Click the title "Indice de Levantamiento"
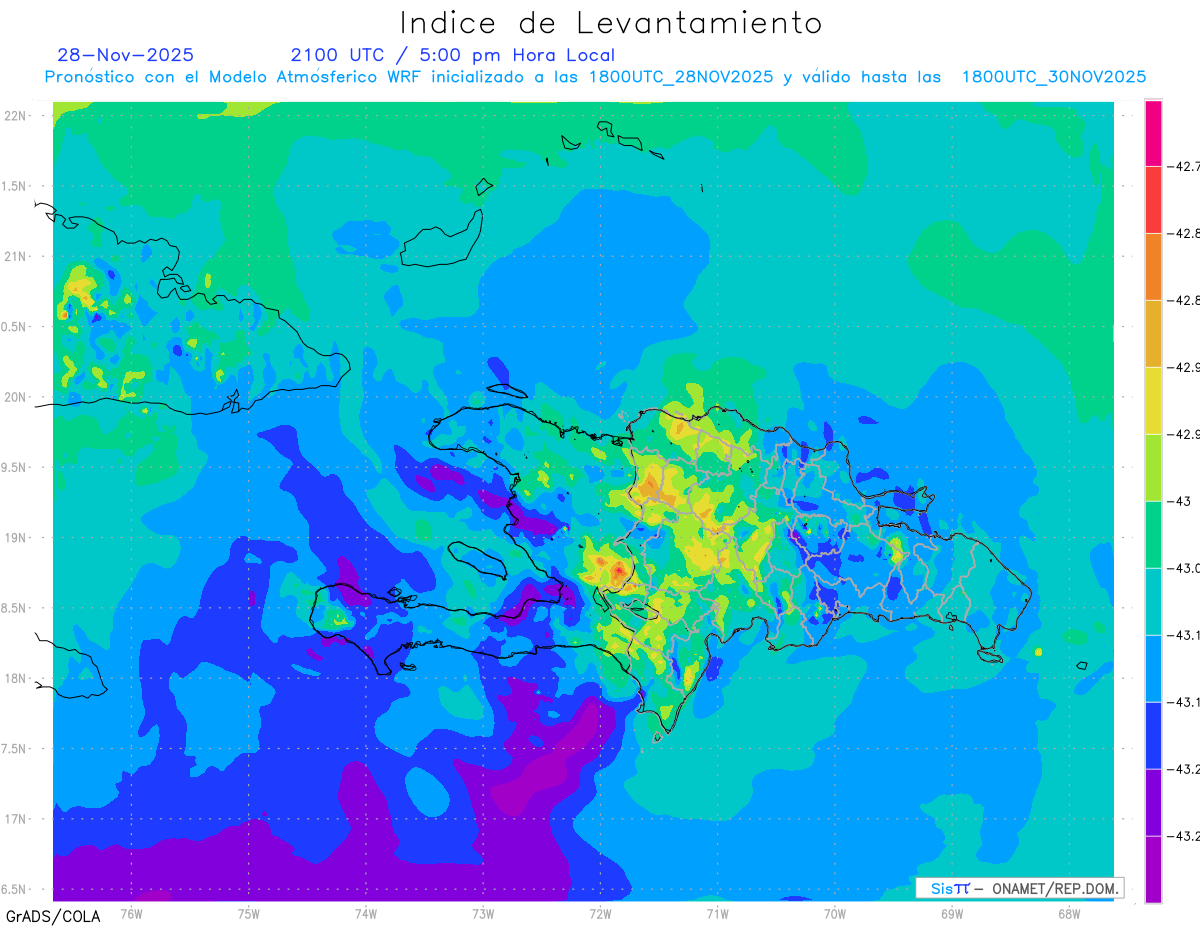This screenshot has width=1200, height=927. (x=611, y=23)
